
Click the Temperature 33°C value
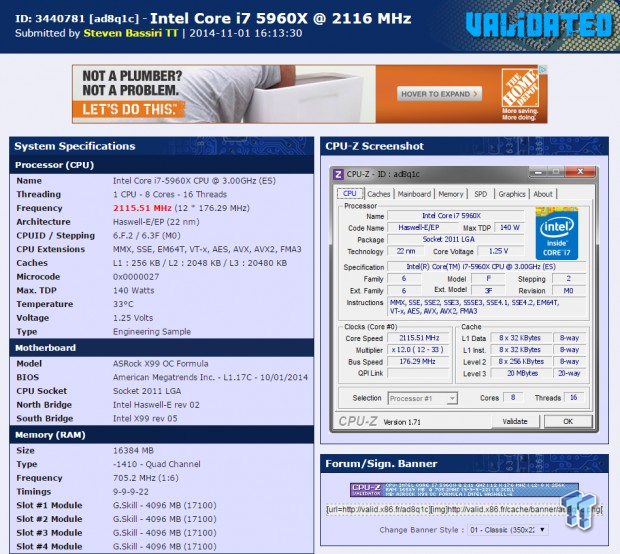[123, 304]
